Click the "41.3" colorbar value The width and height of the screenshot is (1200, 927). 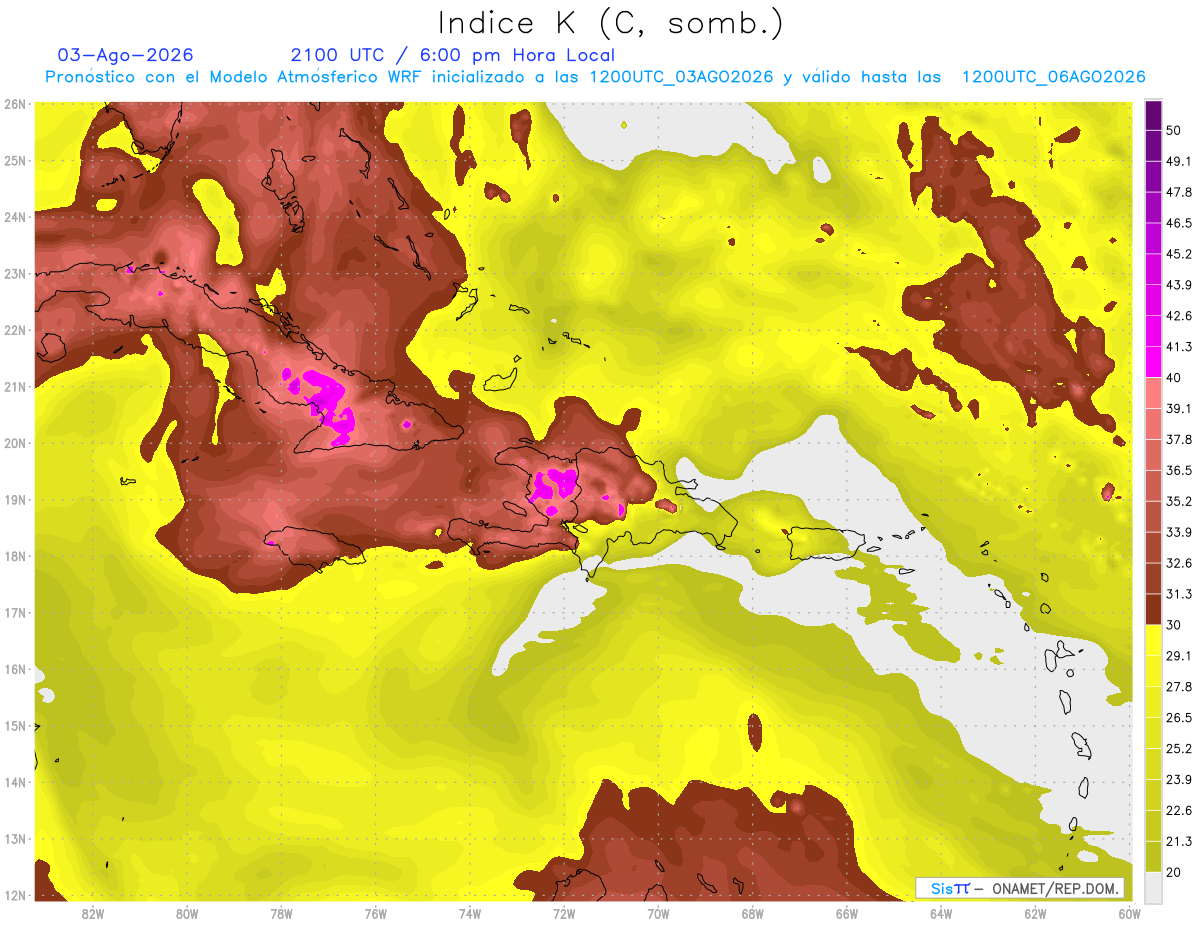(x=1179, y=347)
